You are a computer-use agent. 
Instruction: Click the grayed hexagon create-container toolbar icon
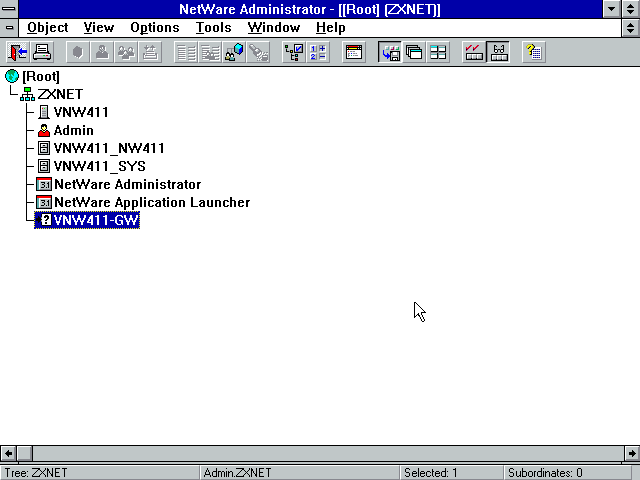tap(78, 52)
